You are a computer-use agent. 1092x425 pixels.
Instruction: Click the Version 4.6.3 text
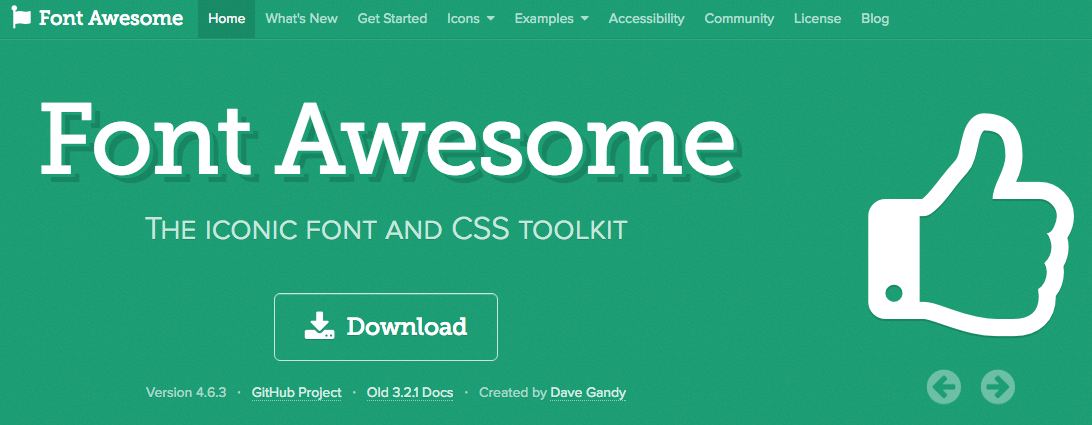point(186,393)
